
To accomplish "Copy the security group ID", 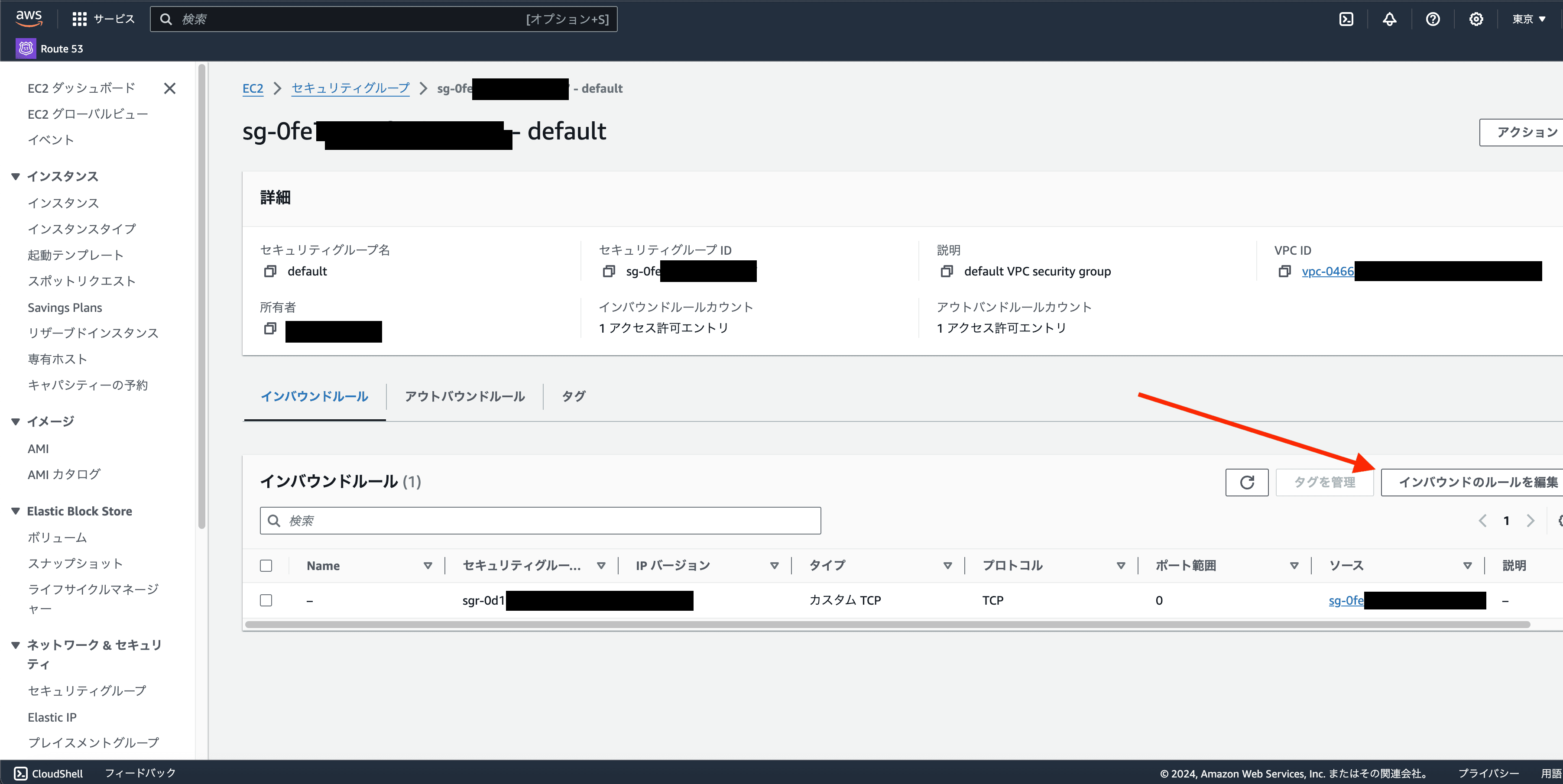I will (609, 271).
